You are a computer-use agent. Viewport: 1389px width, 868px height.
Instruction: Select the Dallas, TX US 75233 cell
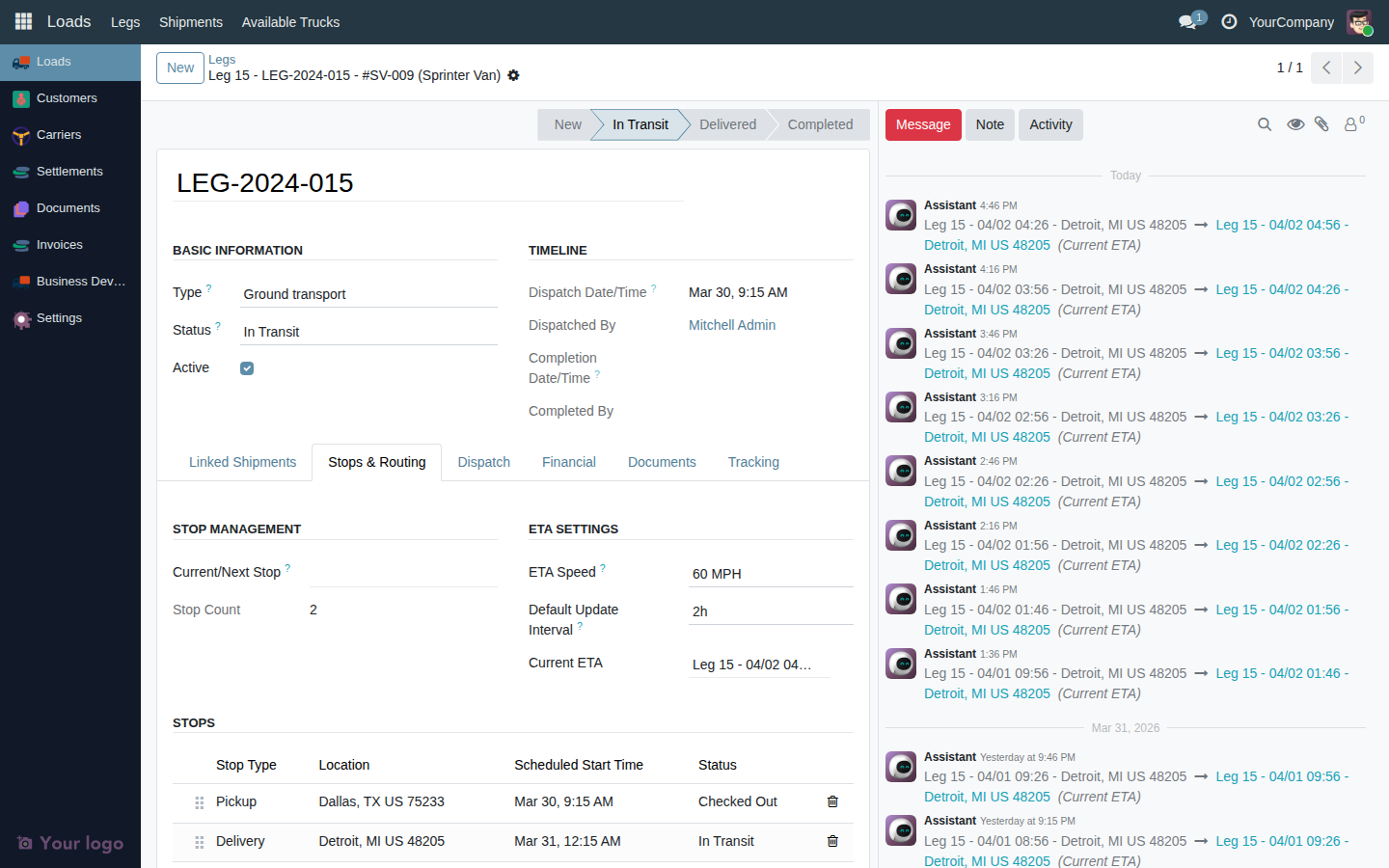click(x=382, y=801)
